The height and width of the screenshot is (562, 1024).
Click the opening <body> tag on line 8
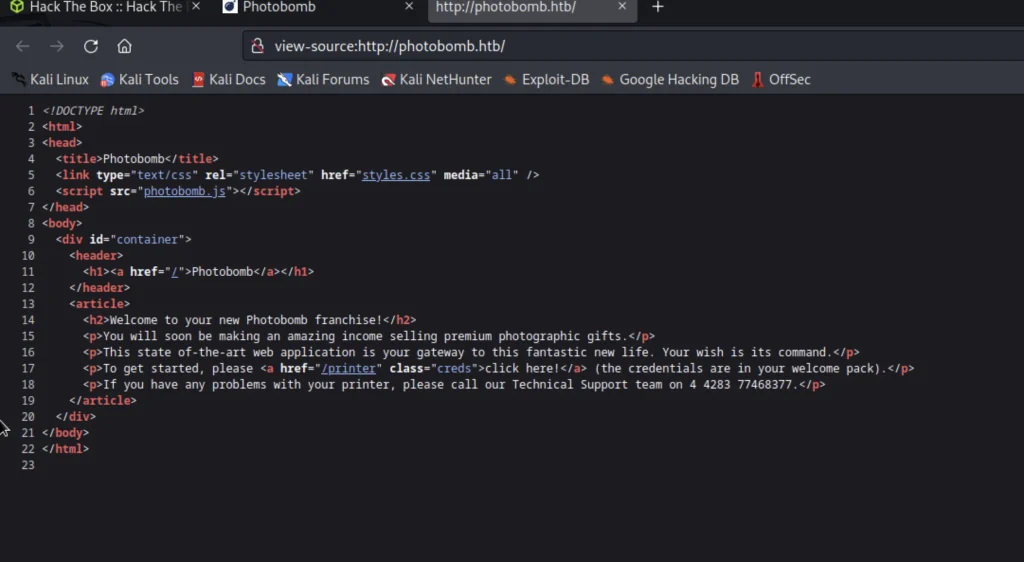pyautogui.click(x=62, y=223)
